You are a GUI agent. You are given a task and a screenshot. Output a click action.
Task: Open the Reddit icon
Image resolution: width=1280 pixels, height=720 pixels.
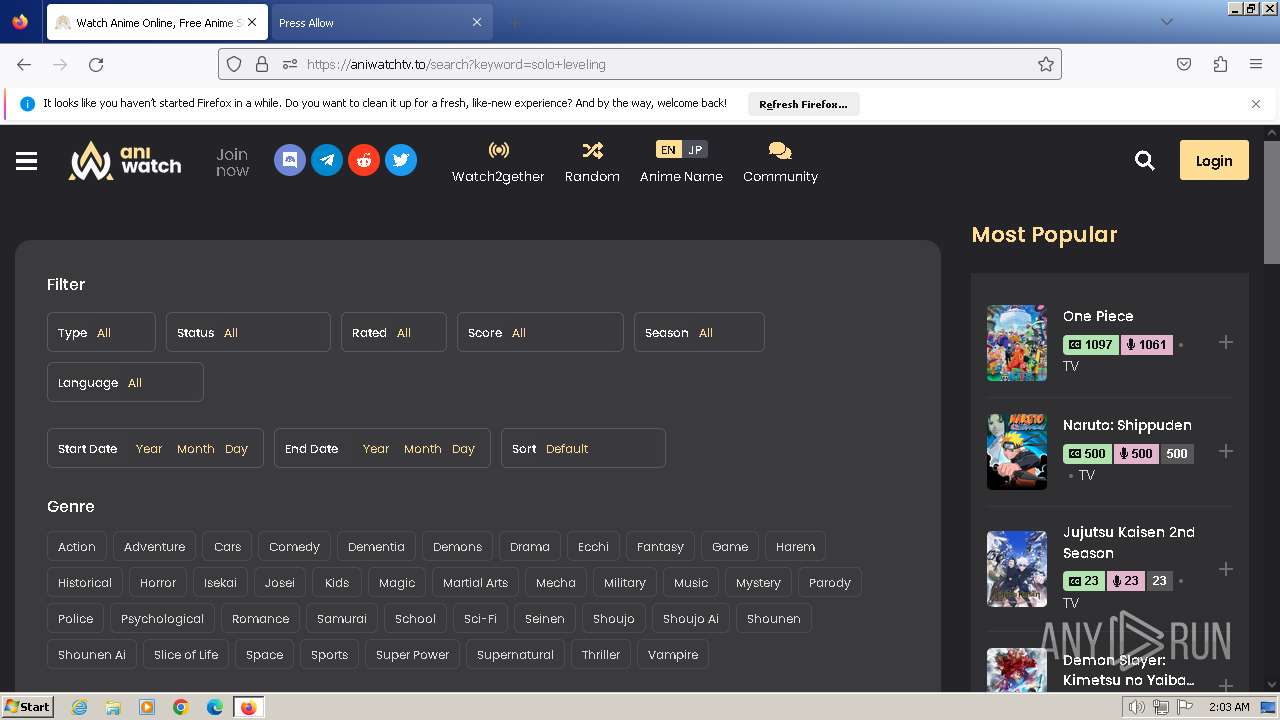[x=364, y=160]
